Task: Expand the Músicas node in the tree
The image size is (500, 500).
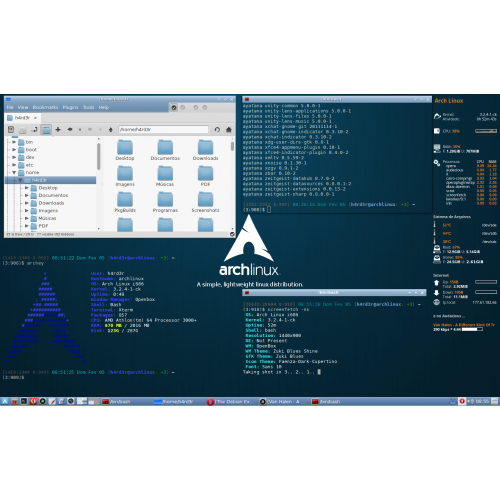Action: 27,218
